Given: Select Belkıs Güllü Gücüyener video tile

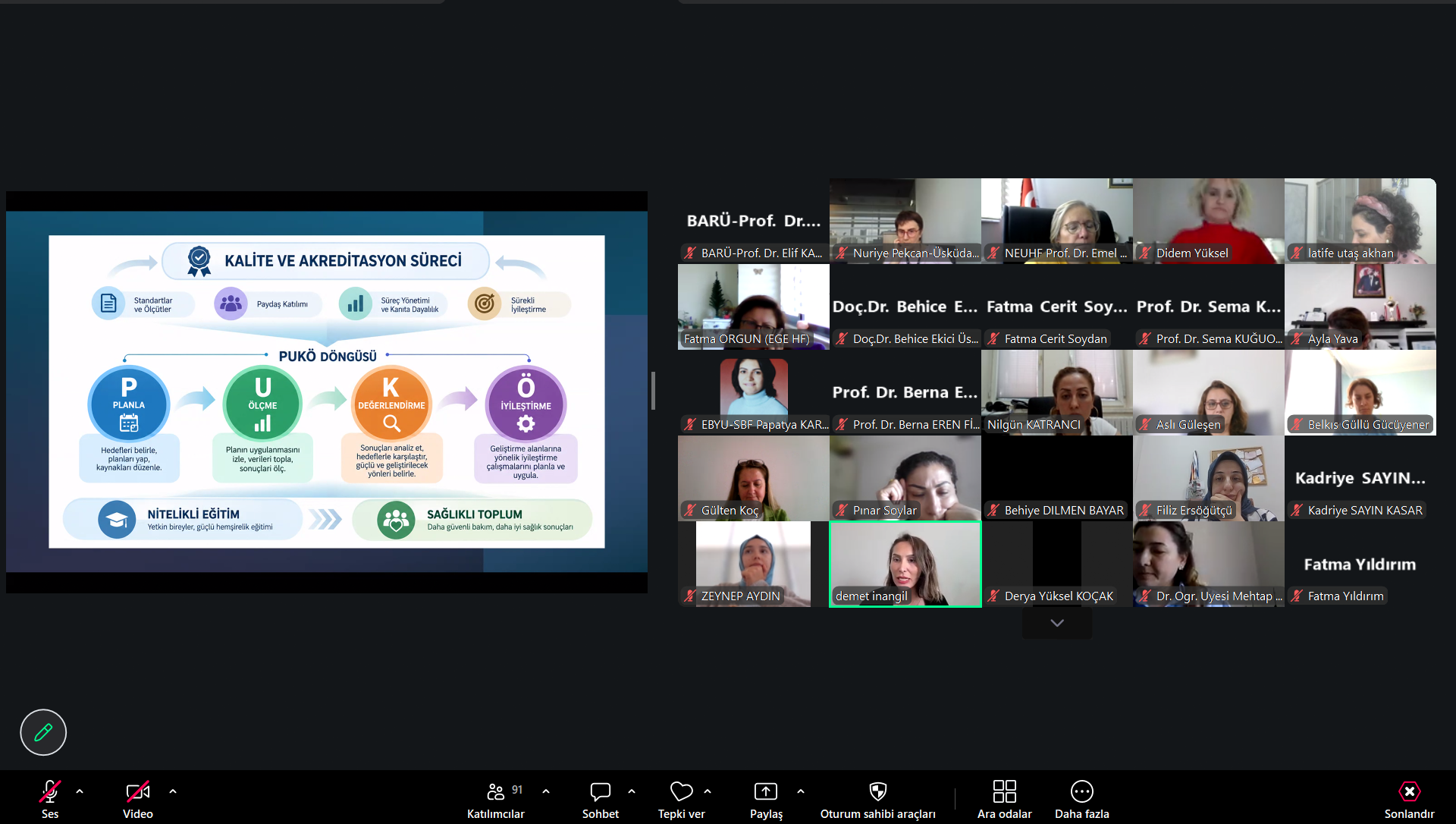Looking at the screenshot, I should (1360, 392).
